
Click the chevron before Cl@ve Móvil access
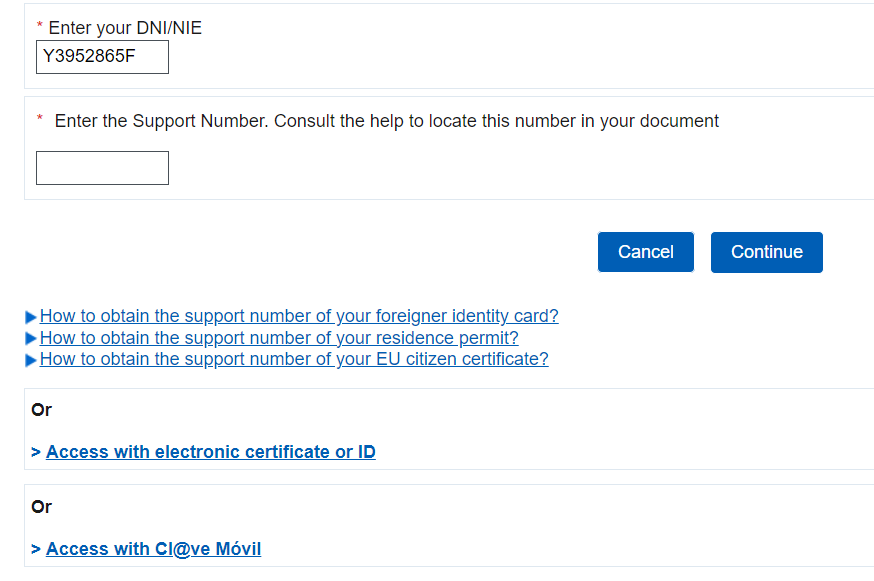click(x=36, y=550)
